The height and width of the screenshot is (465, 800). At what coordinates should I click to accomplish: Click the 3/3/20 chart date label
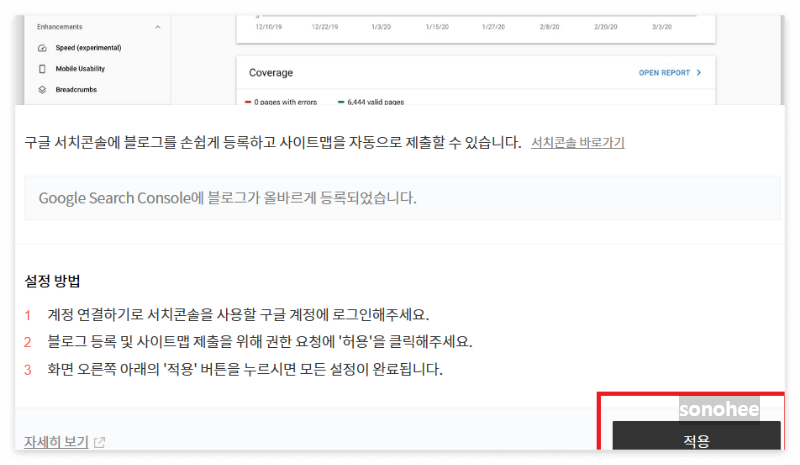pyautogui.click(x=662, y=27)
